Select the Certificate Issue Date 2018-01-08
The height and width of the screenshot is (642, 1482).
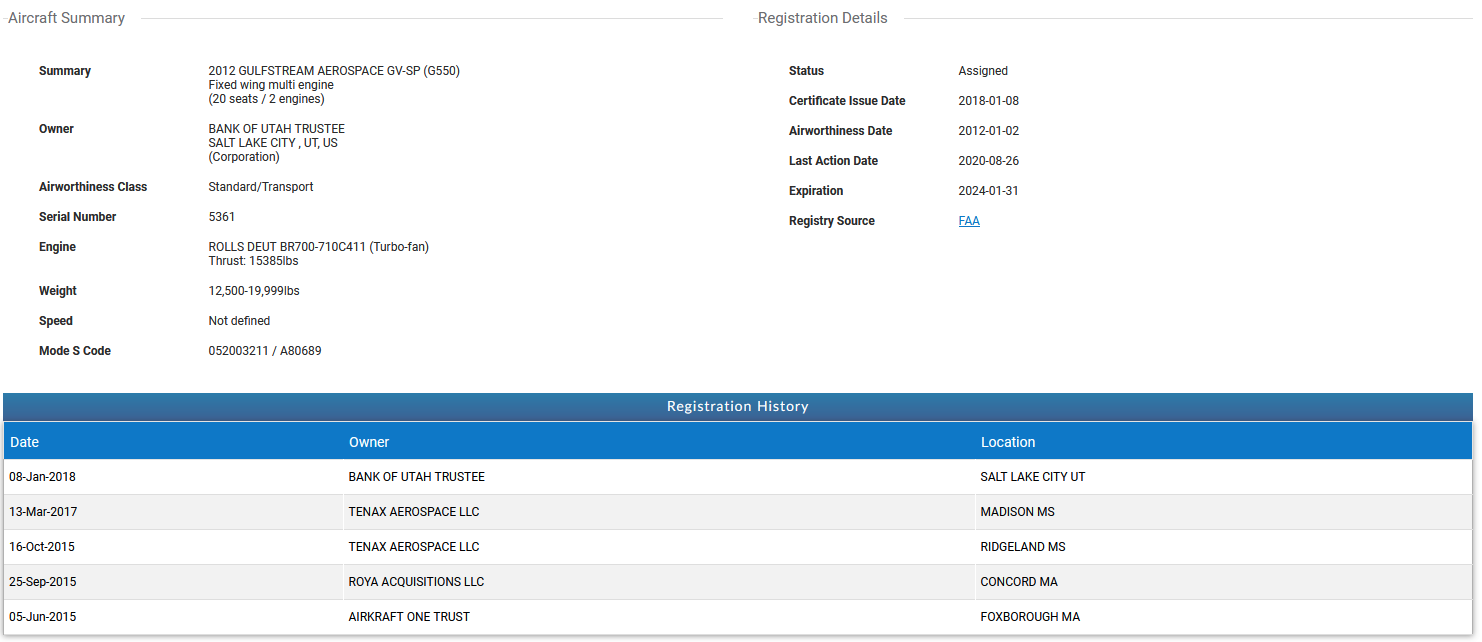[x=989, y=101]
